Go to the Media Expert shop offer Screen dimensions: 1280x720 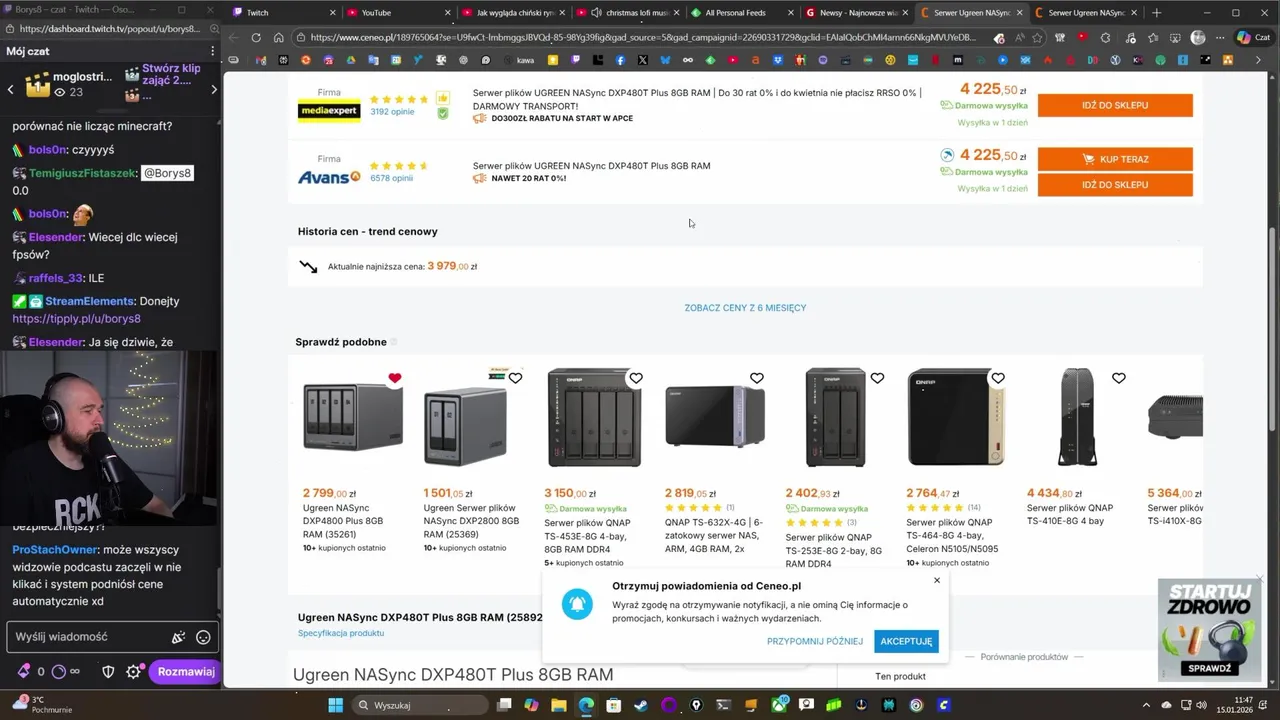point(1115,105)
